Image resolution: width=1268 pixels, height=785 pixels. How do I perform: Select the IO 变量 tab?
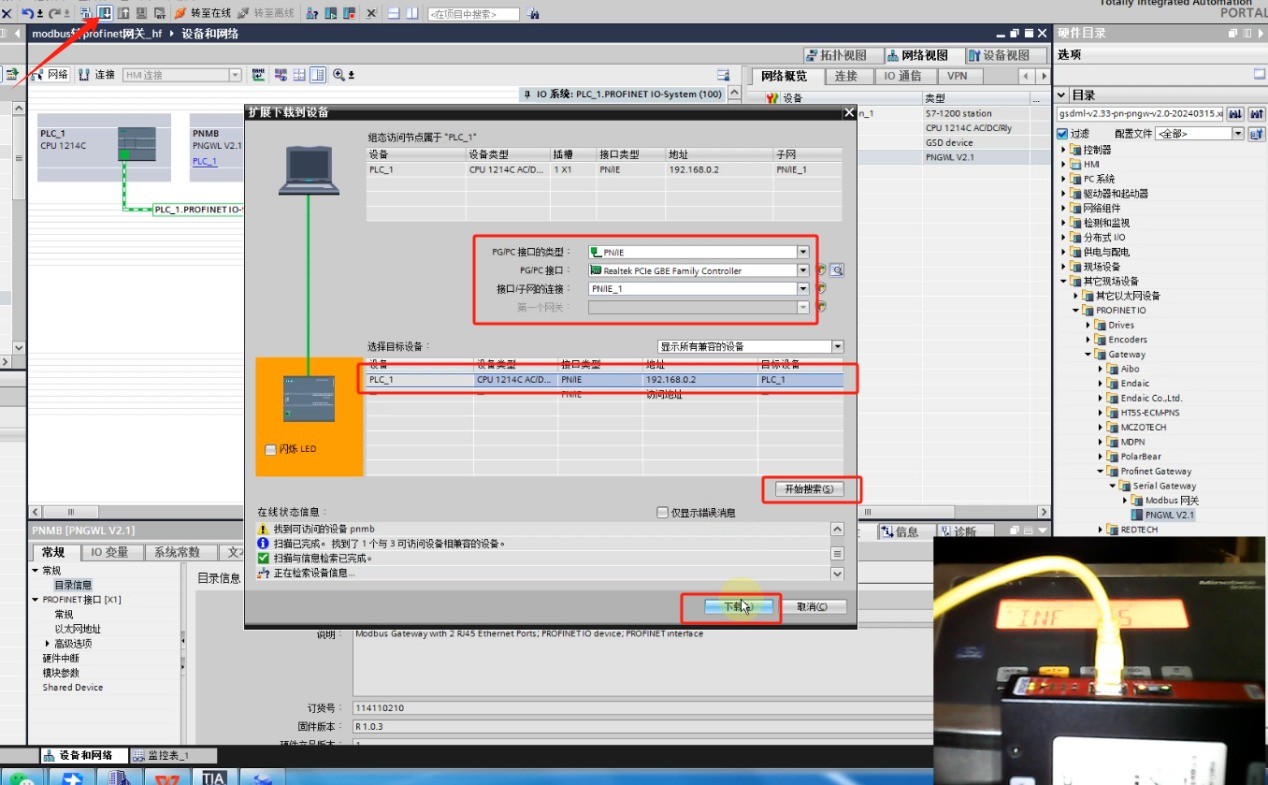[109, 552]
